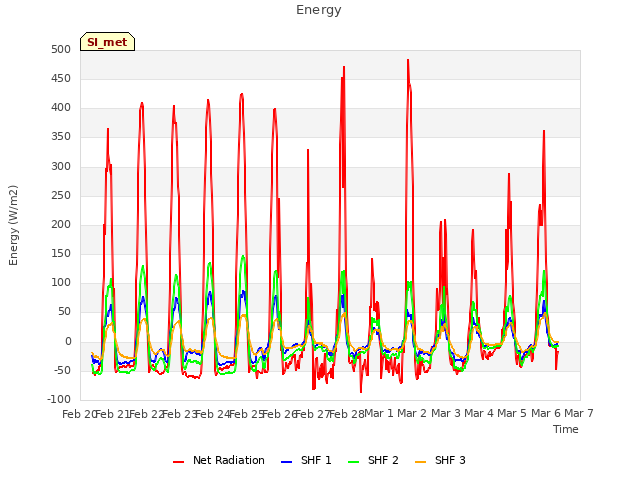Click the Mar 2 x-axis date label
This screenshot has width=640, height=480.
[412, 414]
